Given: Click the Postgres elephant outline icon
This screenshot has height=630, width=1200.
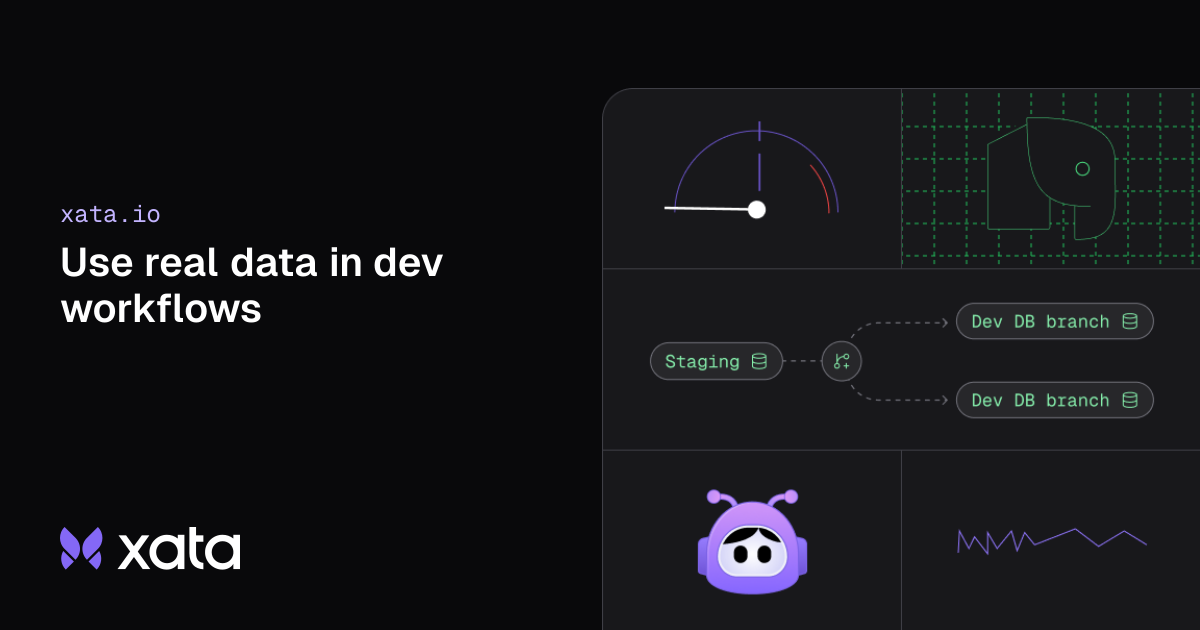Looking at the screenshot, I should point(1051,178).
